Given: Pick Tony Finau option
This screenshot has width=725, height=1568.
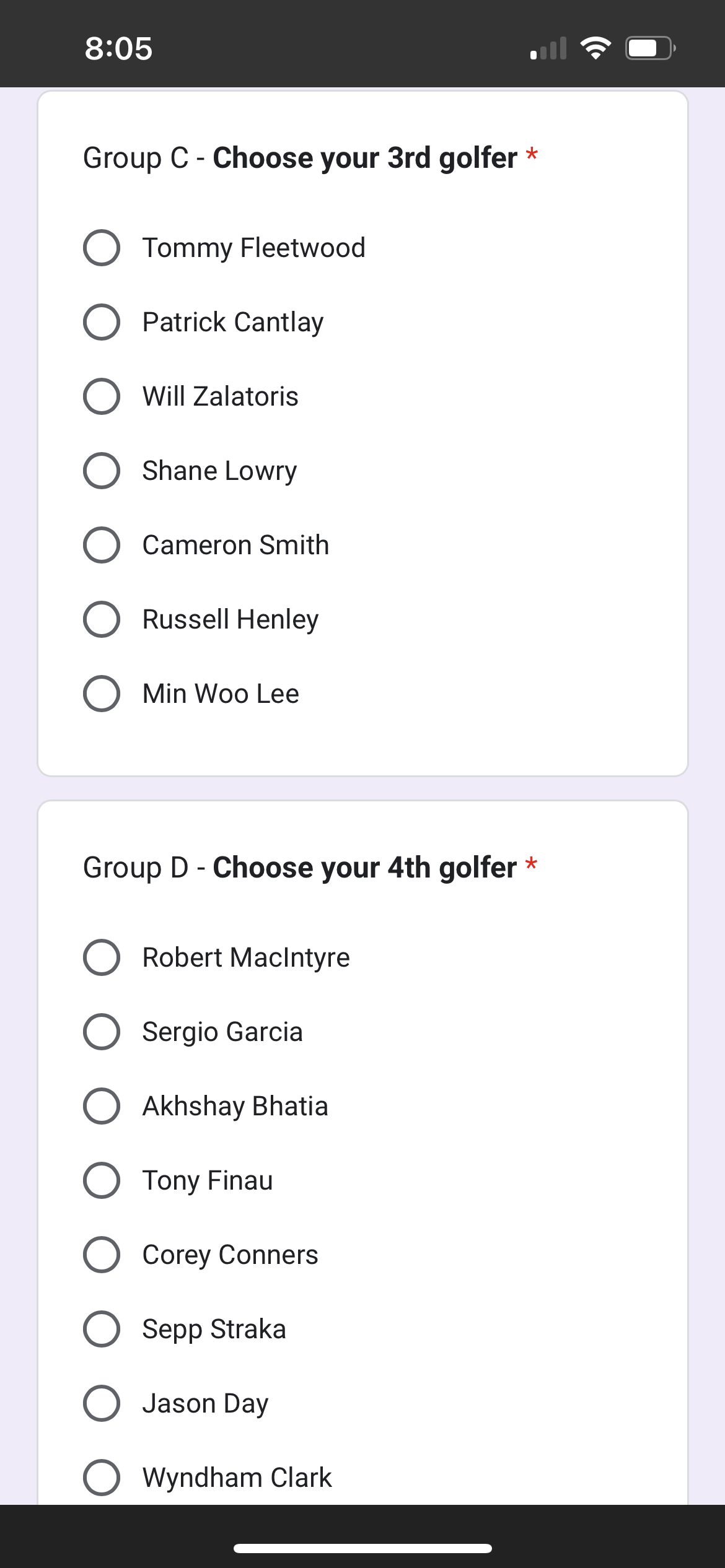Looking at the screenshot, I should tap(102, 1180).
